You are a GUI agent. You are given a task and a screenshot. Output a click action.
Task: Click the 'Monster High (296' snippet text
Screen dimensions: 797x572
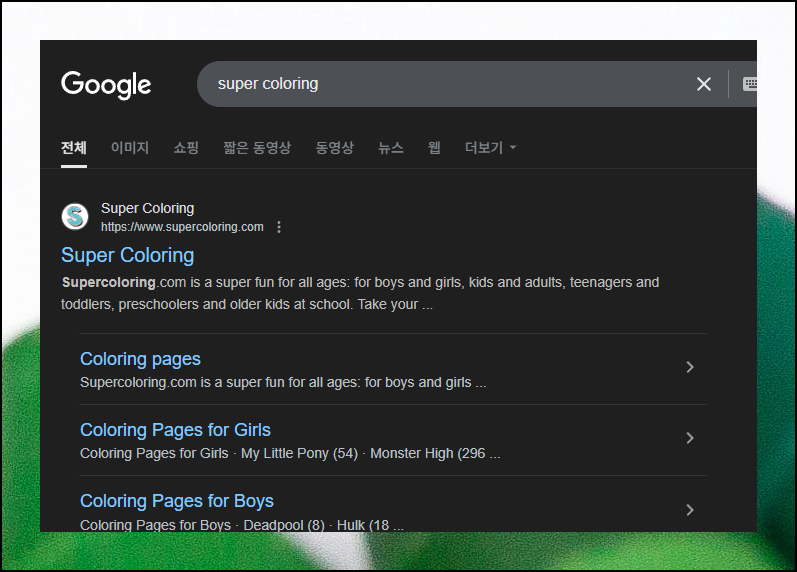427,454
